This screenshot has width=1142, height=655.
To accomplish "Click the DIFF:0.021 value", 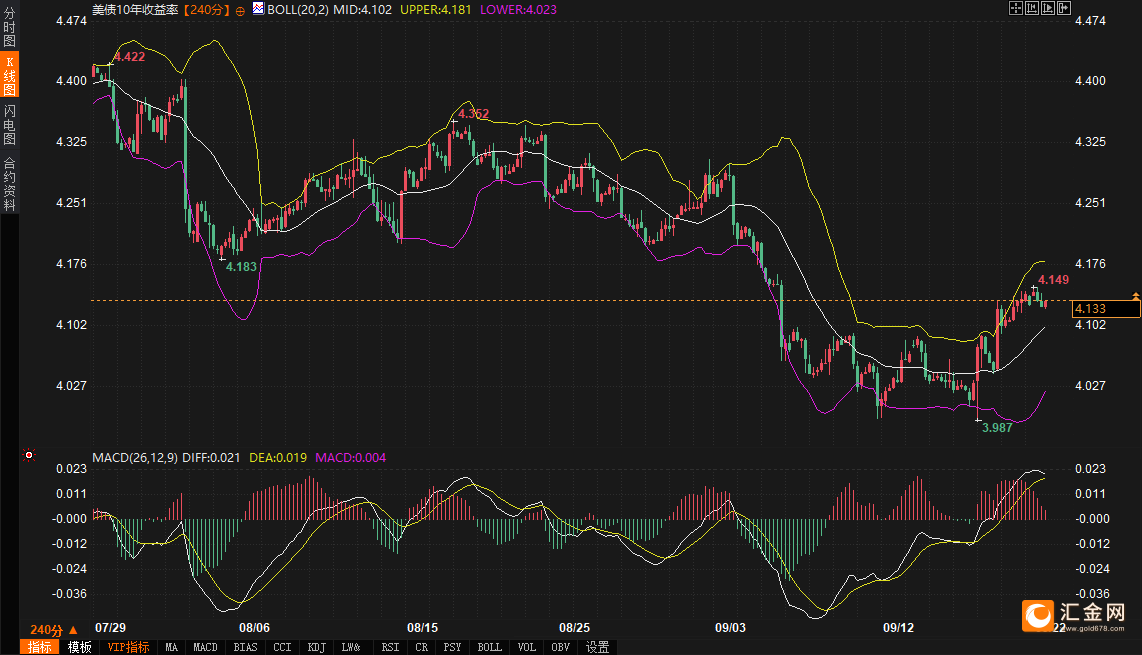I will (211, 458).
